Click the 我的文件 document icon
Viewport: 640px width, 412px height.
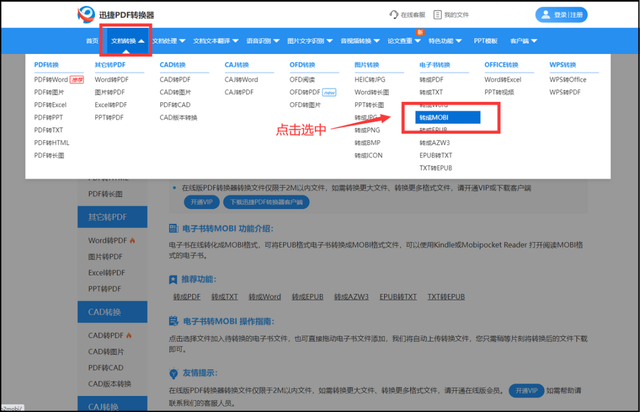click(x=437, y=15)
